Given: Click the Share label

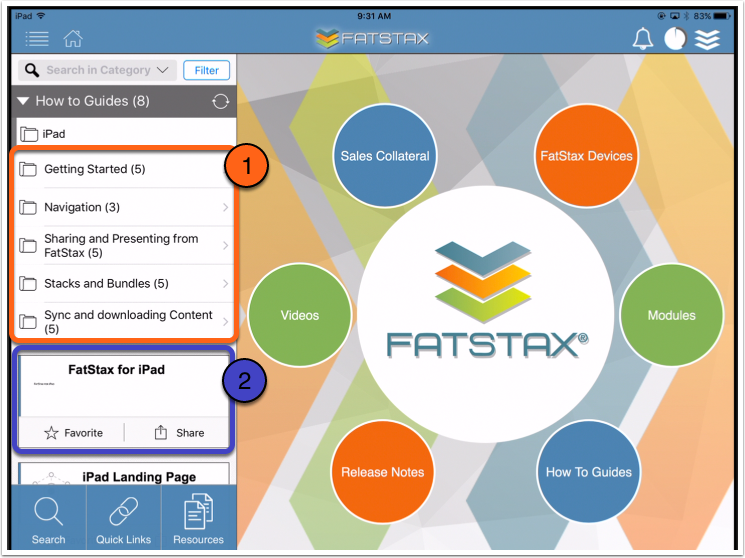Looking at the screenshot, I should 190,433.
